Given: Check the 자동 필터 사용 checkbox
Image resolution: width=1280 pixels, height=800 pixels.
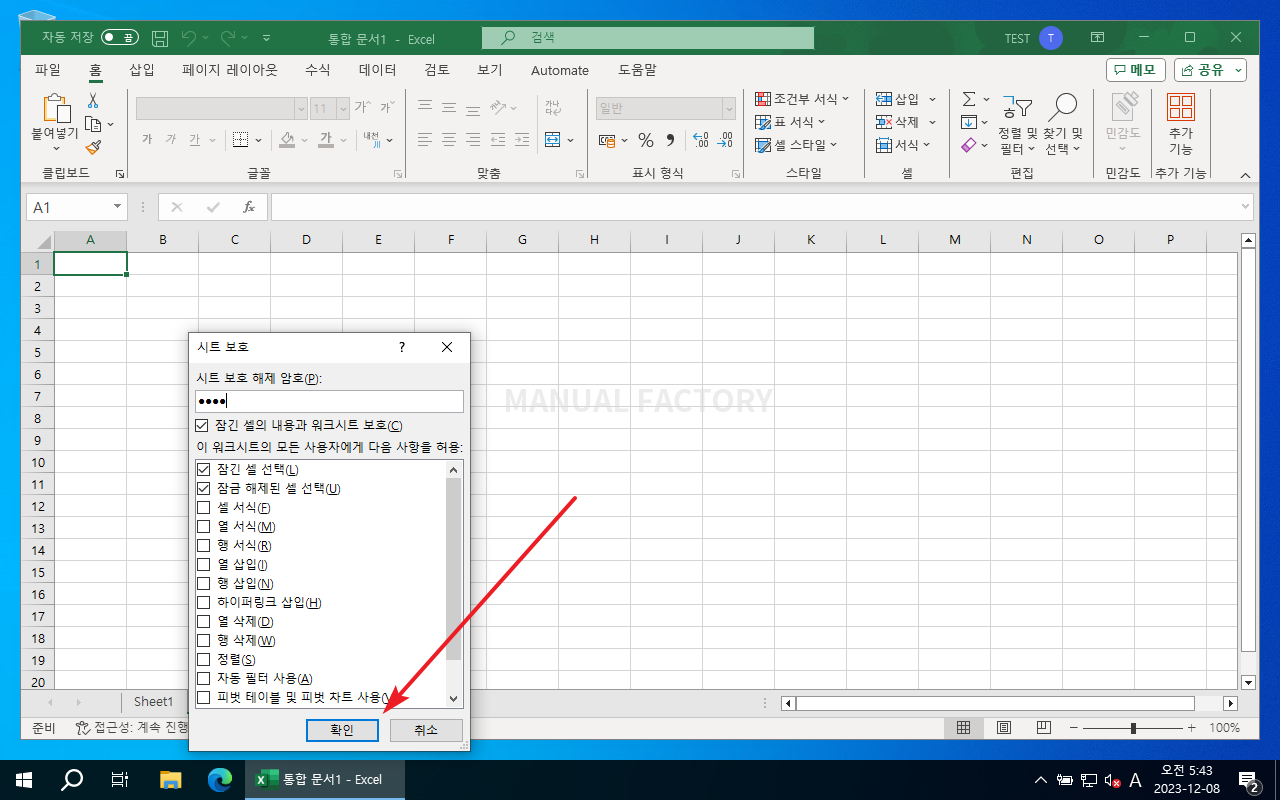Looking at the screenshot, I should pos(204,678).
